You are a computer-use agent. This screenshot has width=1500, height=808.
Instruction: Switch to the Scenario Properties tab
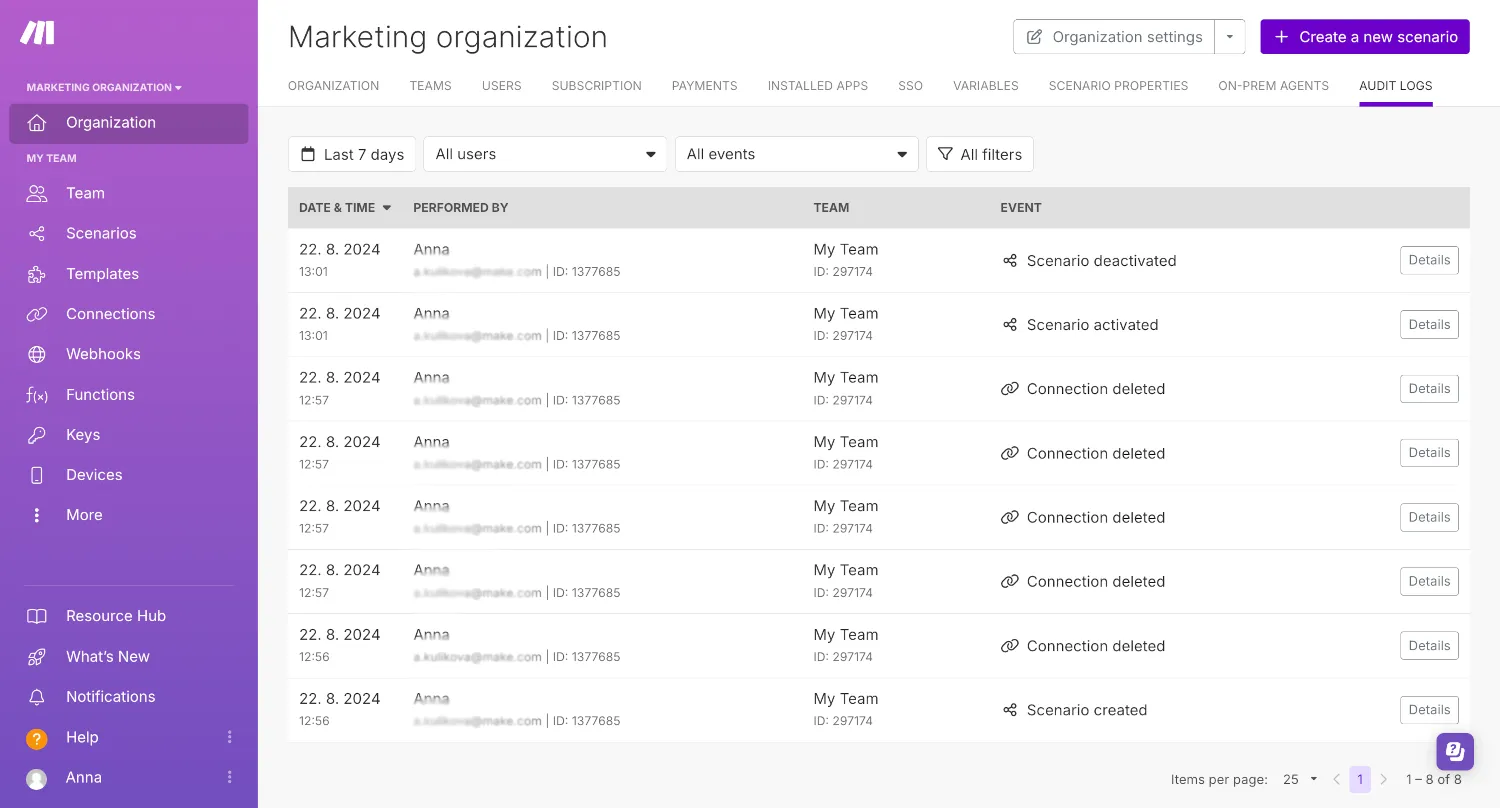pos(1119,86)
